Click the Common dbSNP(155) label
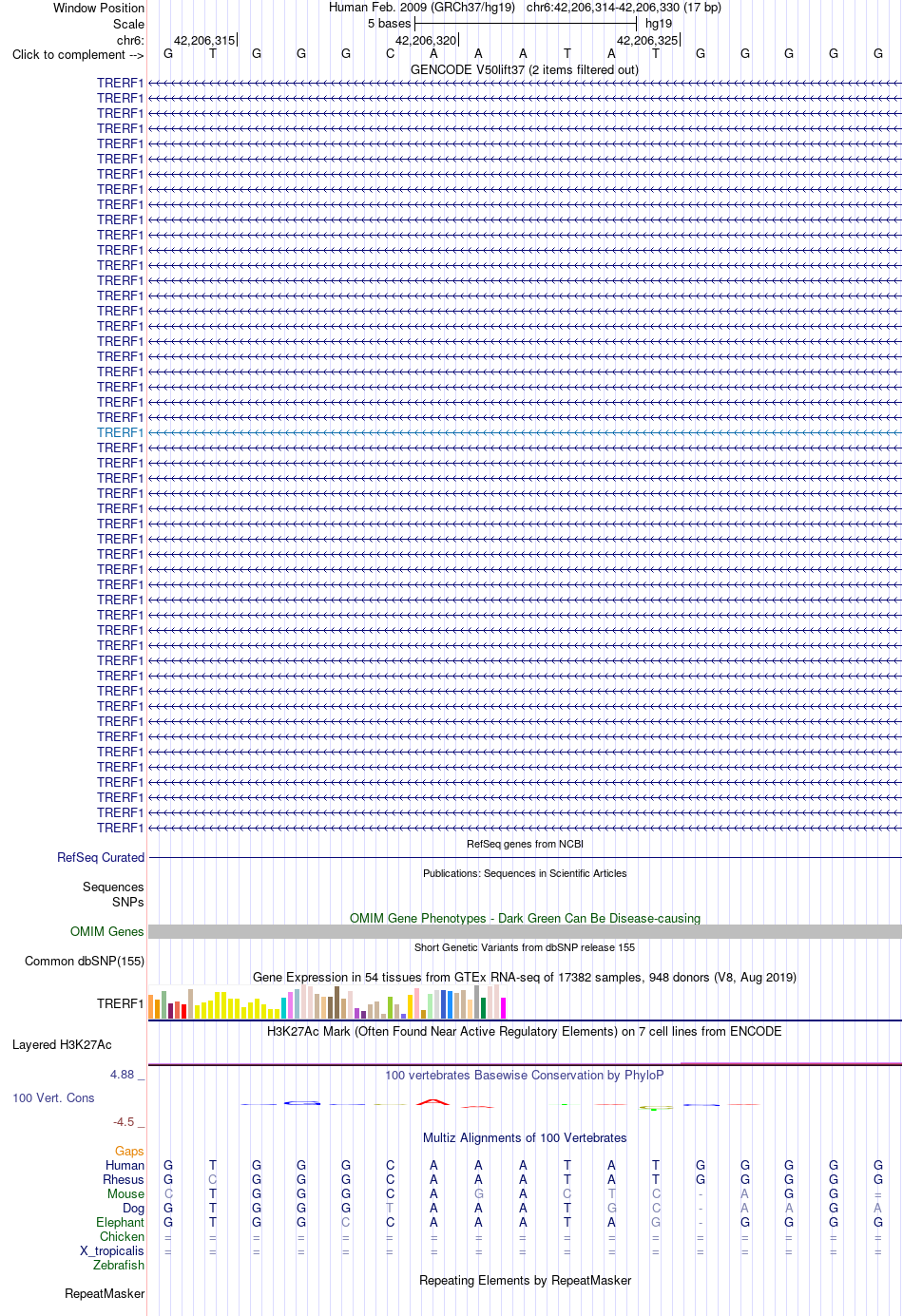 (85, 961)
